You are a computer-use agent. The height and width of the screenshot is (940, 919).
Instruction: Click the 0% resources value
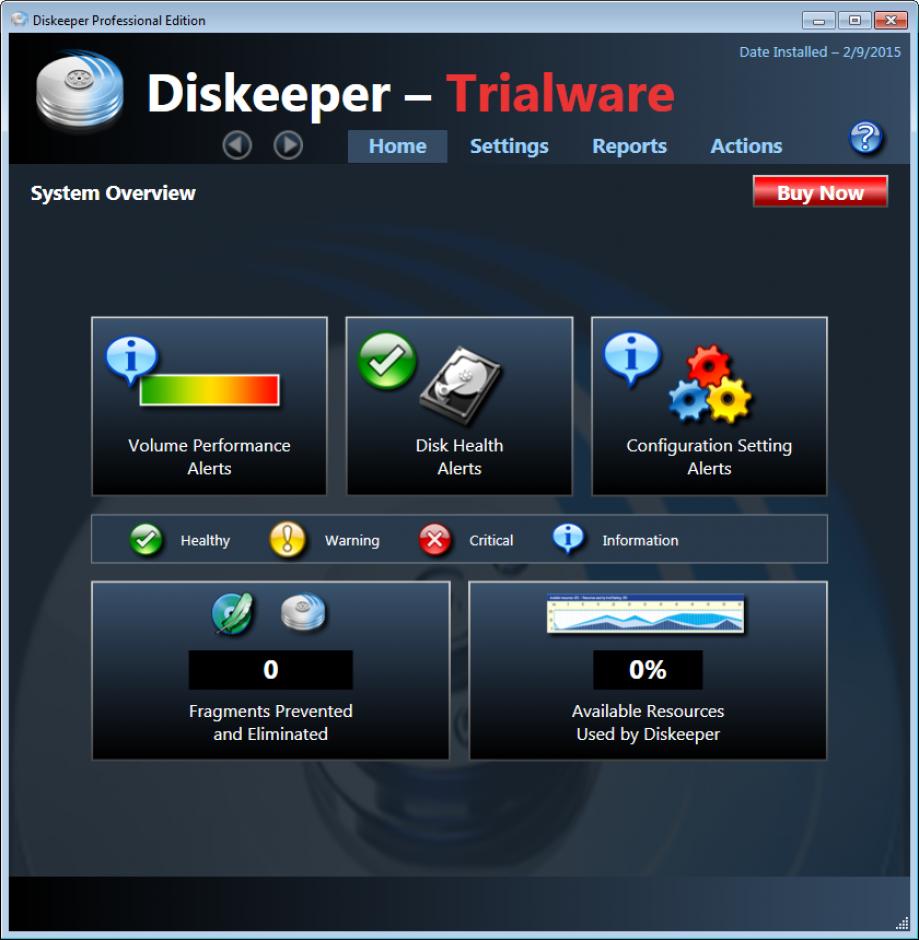(648, 670)
